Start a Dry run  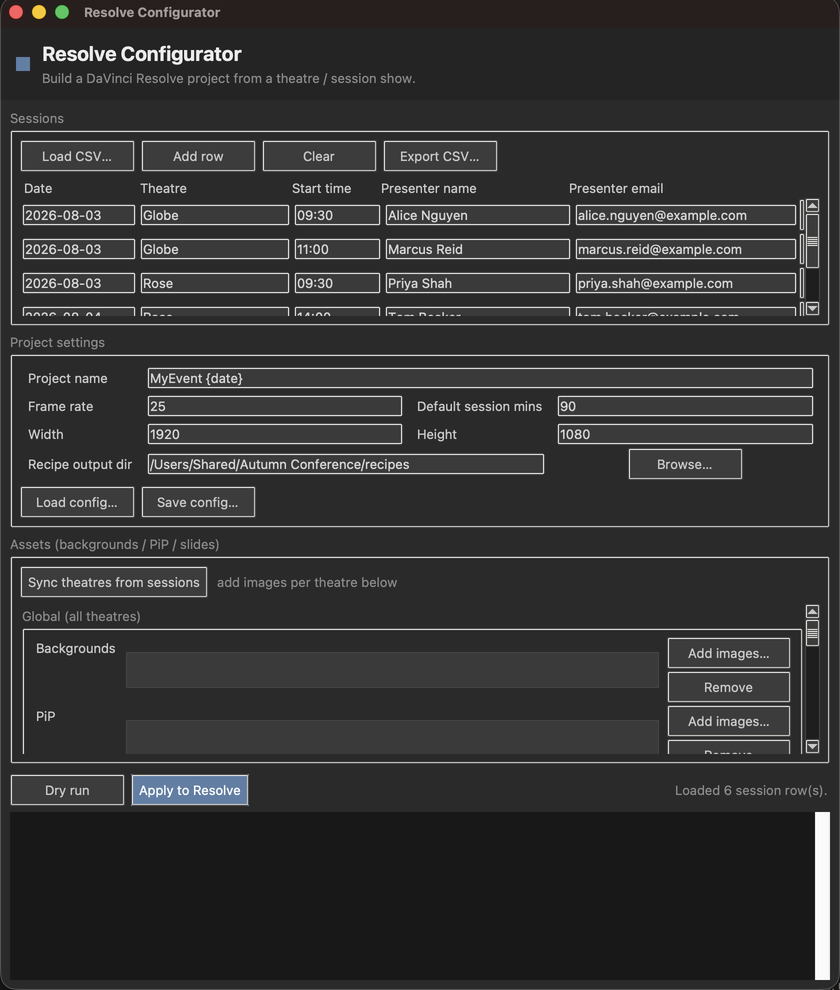(x=67, y=790)
